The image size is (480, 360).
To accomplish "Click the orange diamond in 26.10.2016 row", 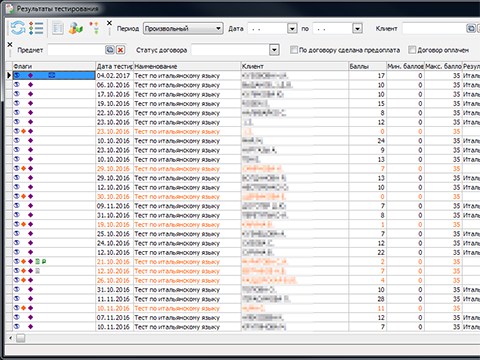I will [x=23, y=280].
